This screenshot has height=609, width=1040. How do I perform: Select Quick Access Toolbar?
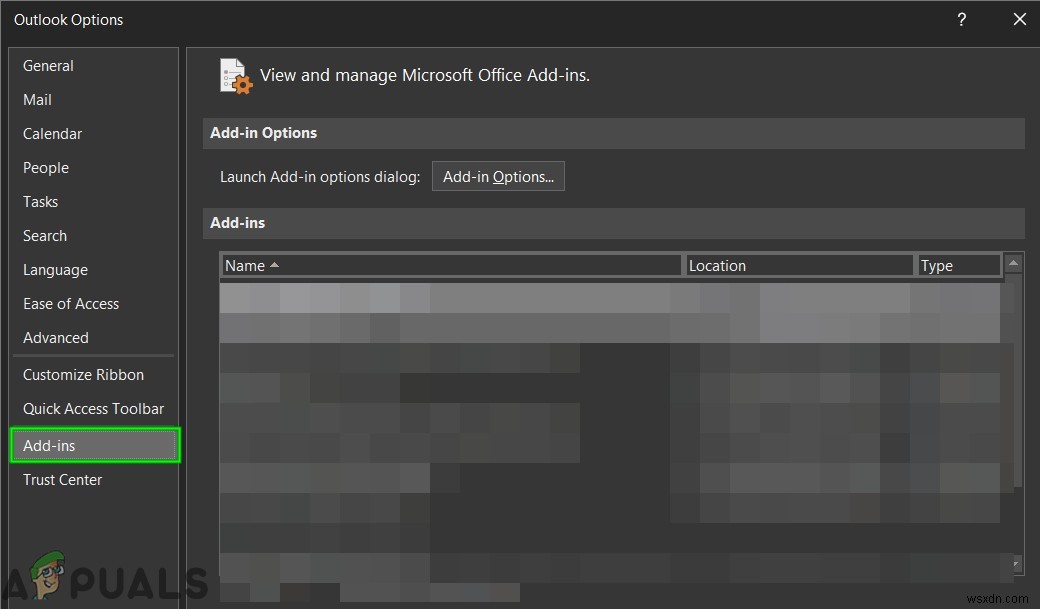coord(93,408)
